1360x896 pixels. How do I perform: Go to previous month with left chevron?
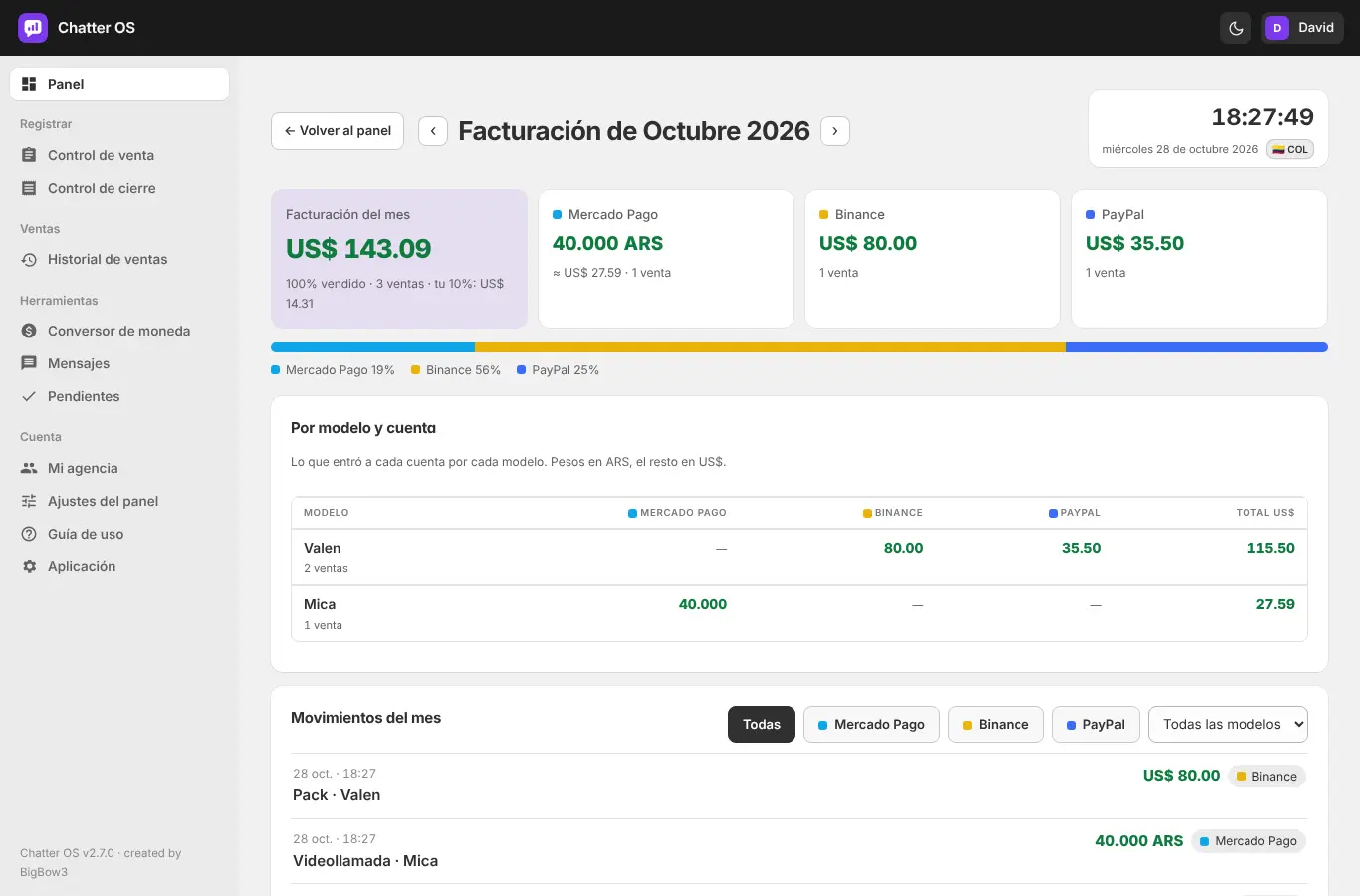433,131
